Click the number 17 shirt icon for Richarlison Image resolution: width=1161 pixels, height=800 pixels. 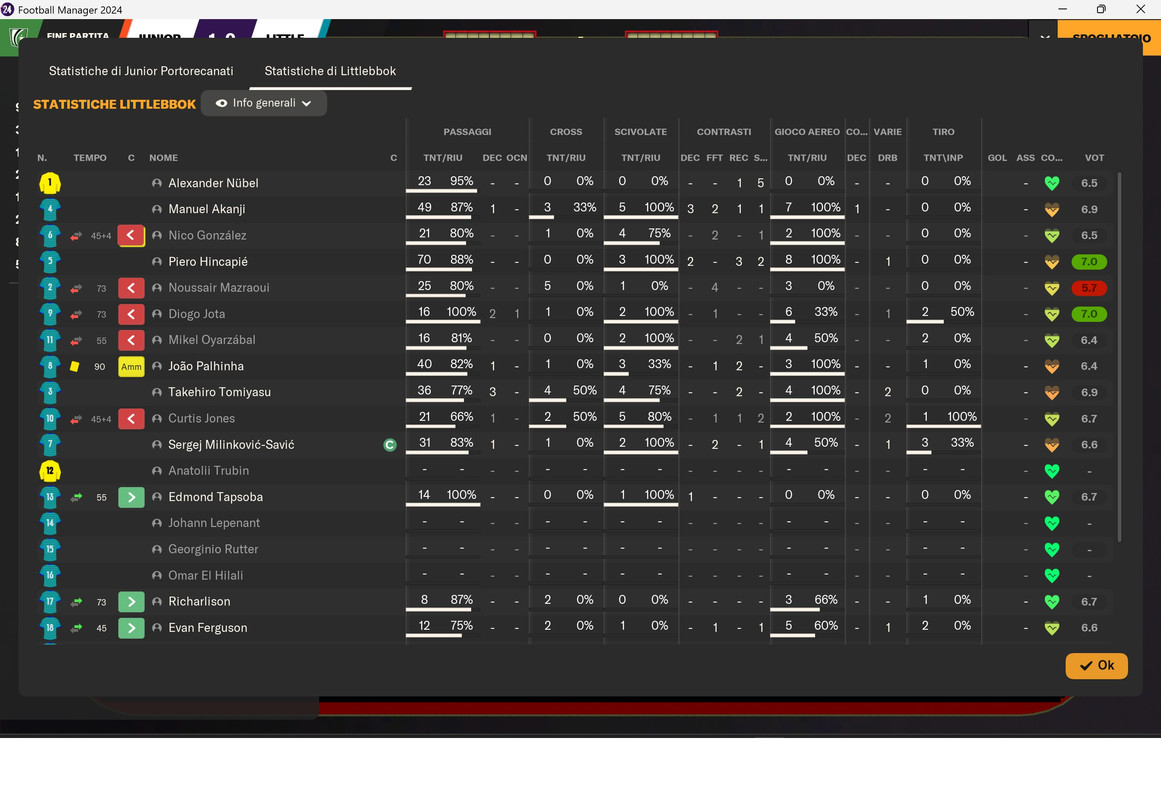[50, 601]
